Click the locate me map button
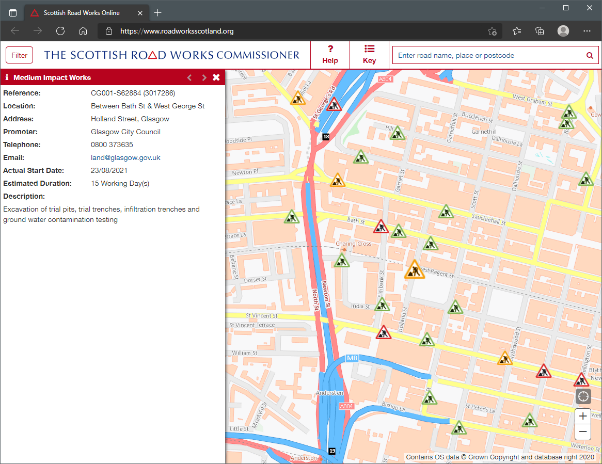Viewport: 602px width, 464px height. (583, 396)
